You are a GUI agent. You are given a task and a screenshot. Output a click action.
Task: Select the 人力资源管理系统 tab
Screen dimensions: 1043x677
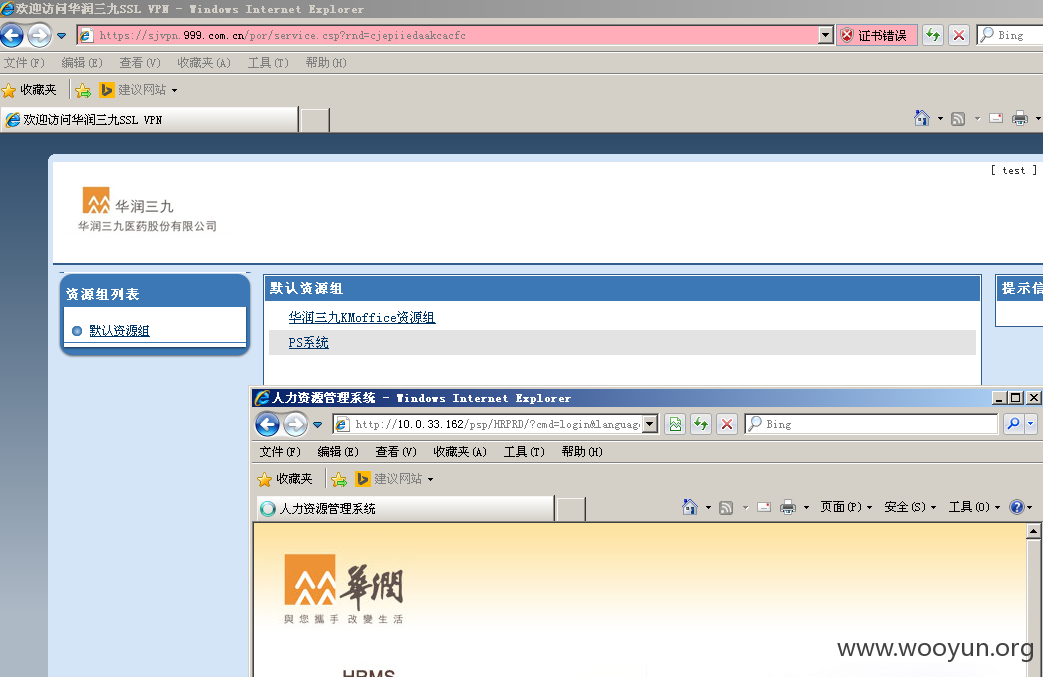pyautogui.click(x=406, y=509)
